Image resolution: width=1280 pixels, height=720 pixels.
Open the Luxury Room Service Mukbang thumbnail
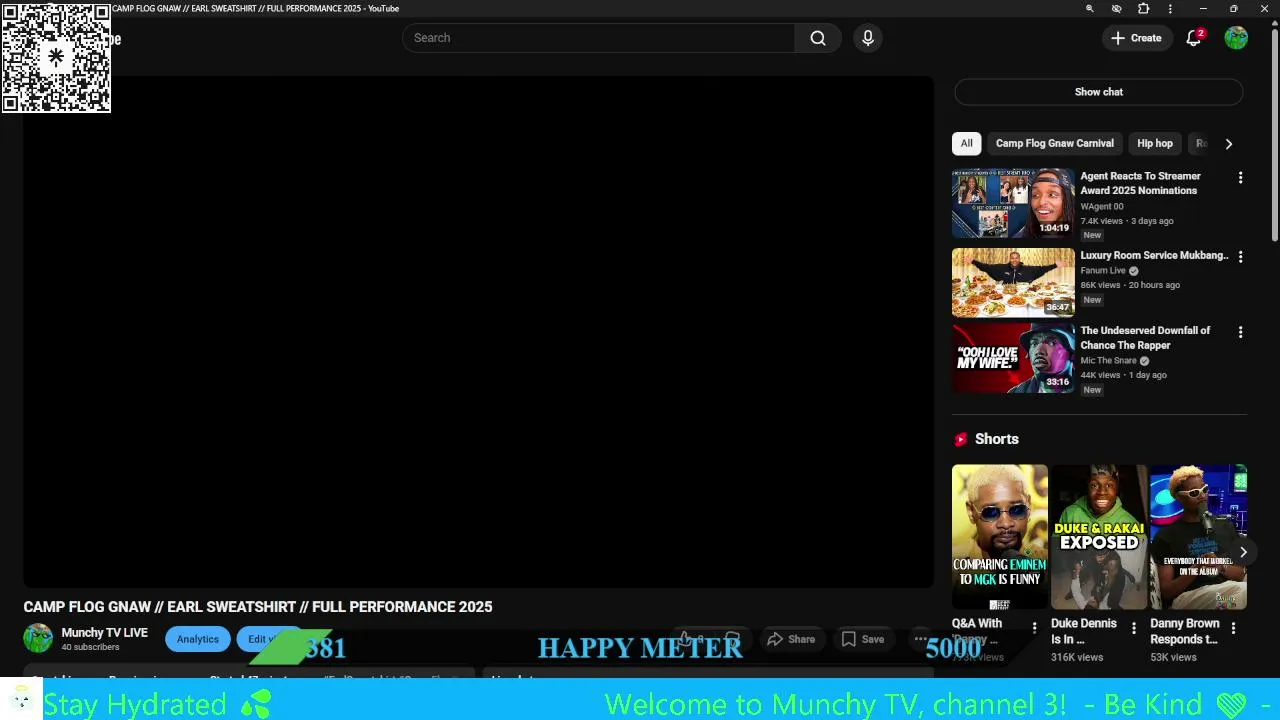(x=1013, y=282)
